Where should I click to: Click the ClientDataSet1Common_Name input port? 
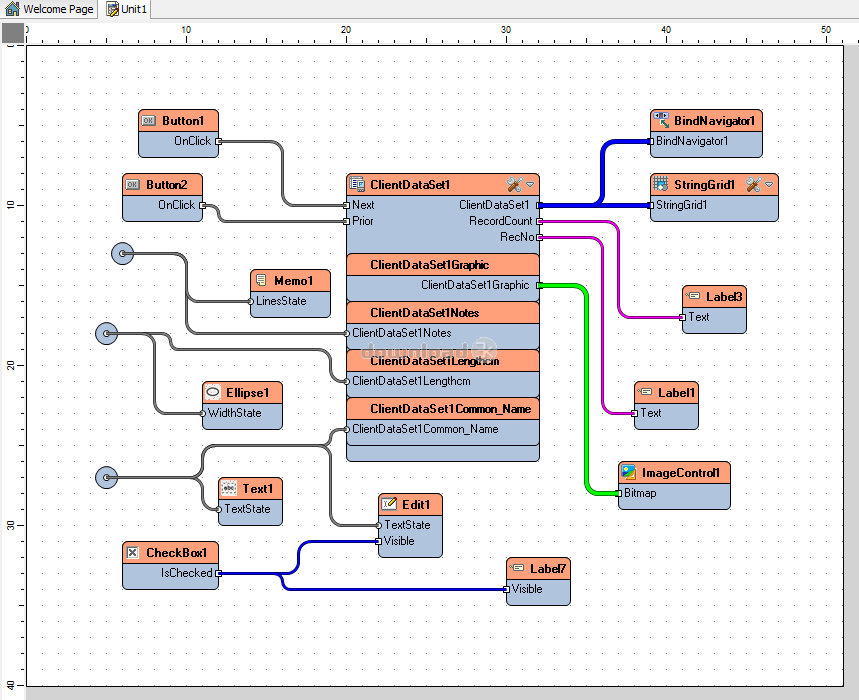pos(346,429)
